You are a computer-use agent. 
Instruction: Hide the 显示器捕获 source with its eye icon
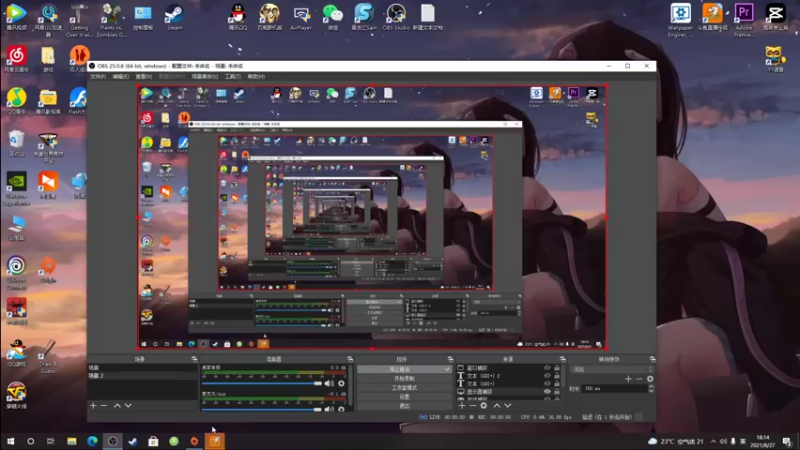[547, 392]
